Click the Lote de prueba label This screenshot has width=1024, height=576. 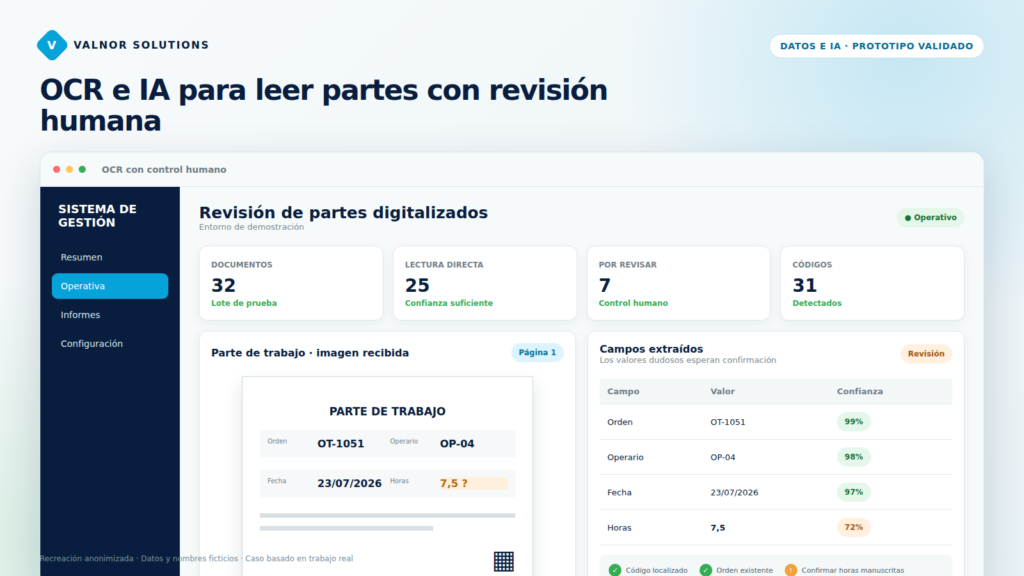click(x=244, y=303)
